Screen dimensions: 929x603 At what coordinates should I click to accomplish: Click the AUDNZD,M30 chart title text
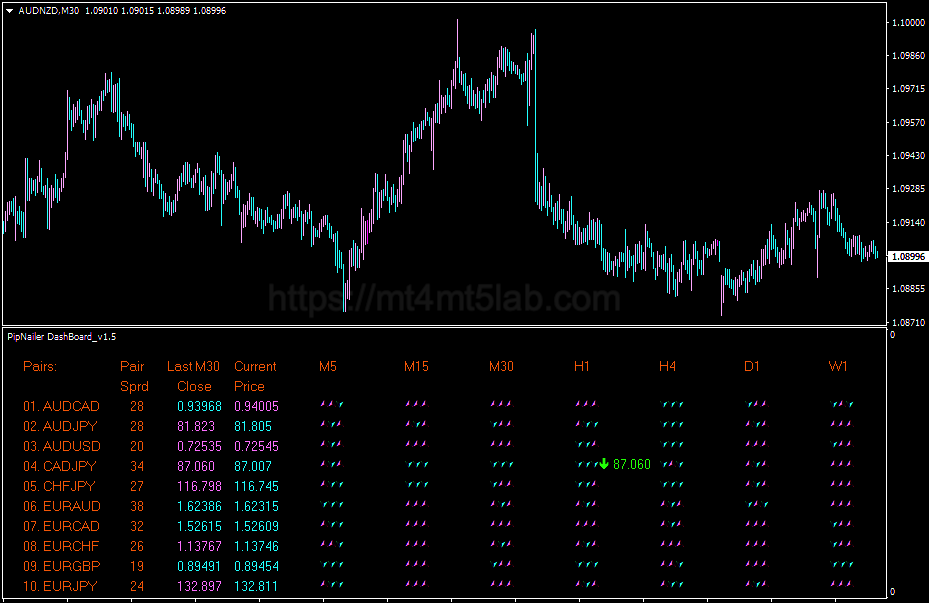(49, 11)
